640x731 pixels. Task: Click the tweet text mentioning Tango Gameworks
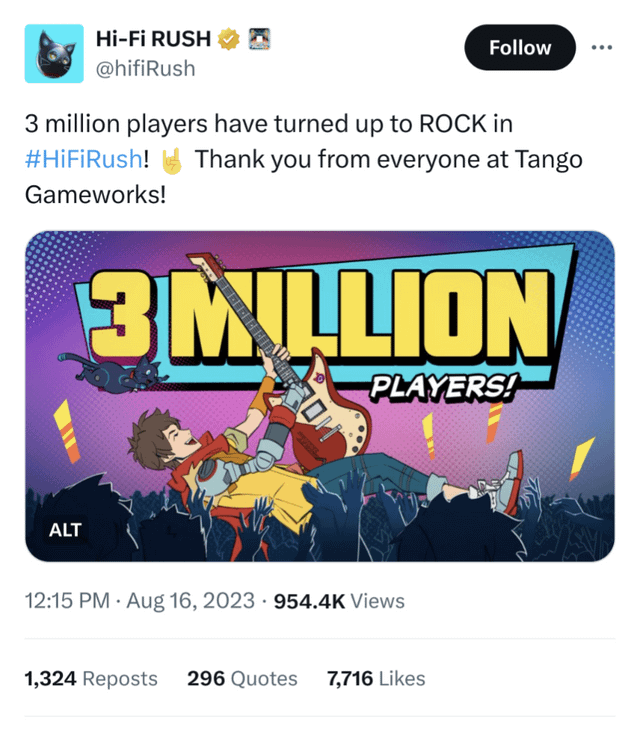coord(303,159)
